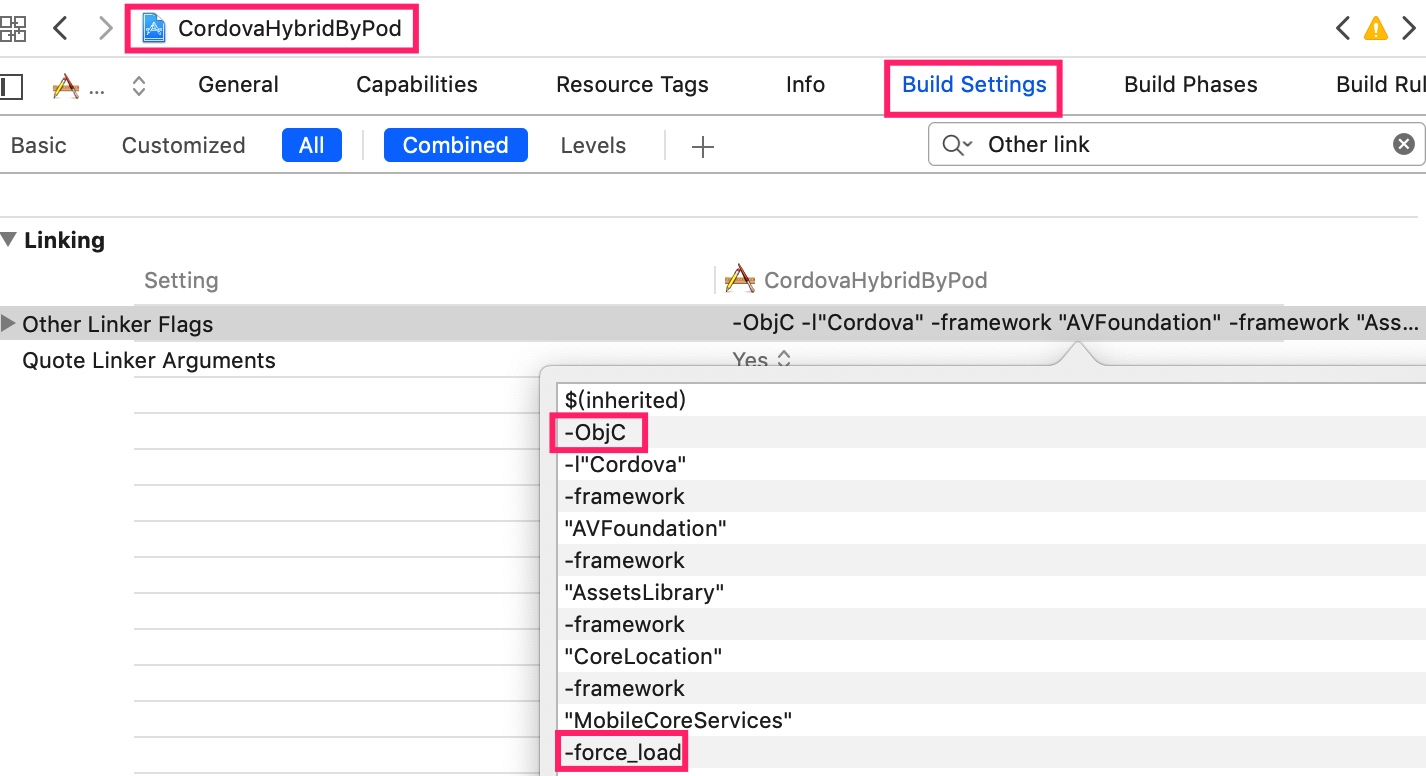The width and height of the screenshot is (1426, 776).
Task: Open the Build Phases tab
Action: tap(1190, 85)
